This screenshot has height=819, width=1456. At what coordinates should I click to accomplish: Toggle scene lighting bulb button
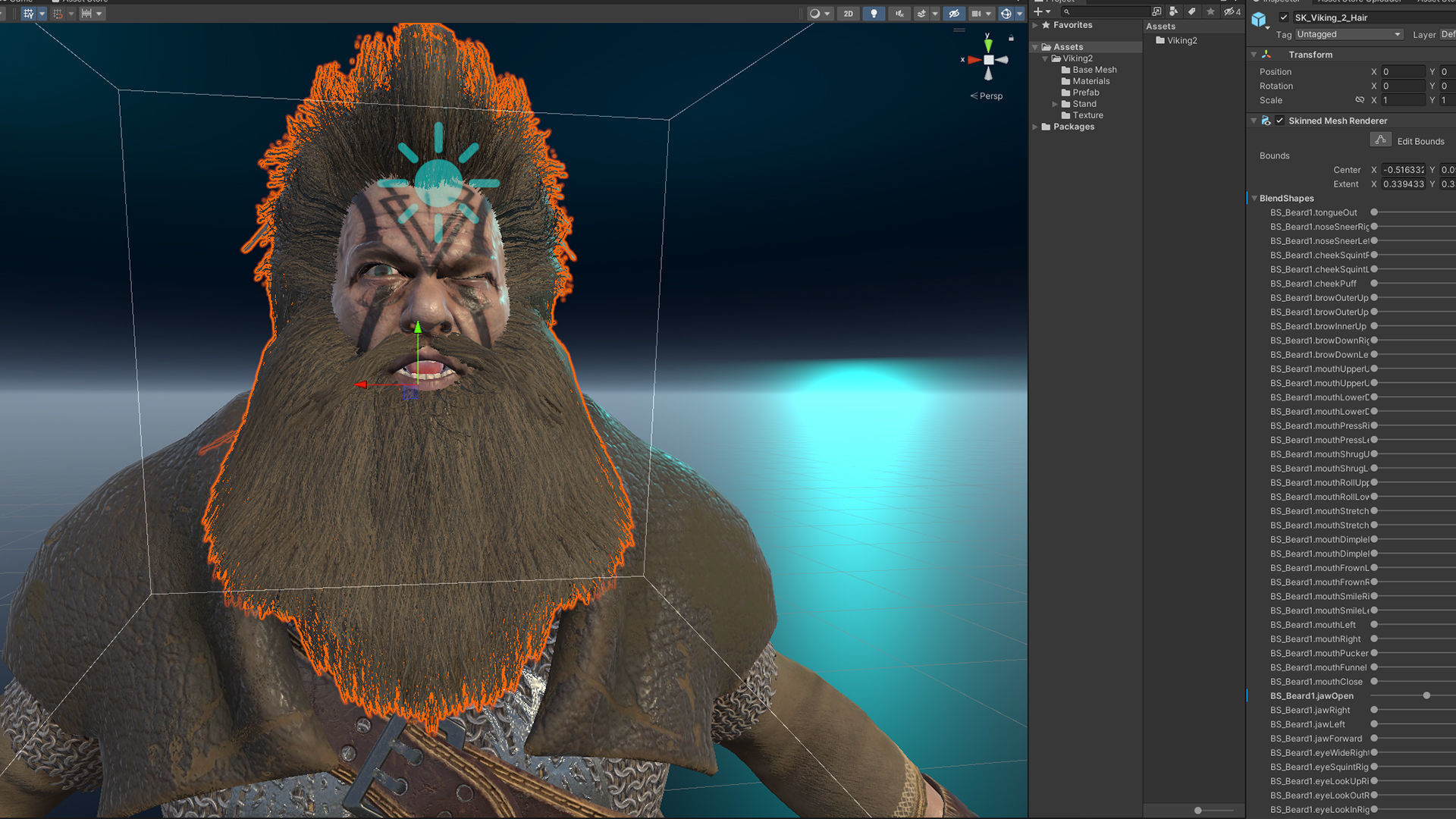tap(874, 14)
